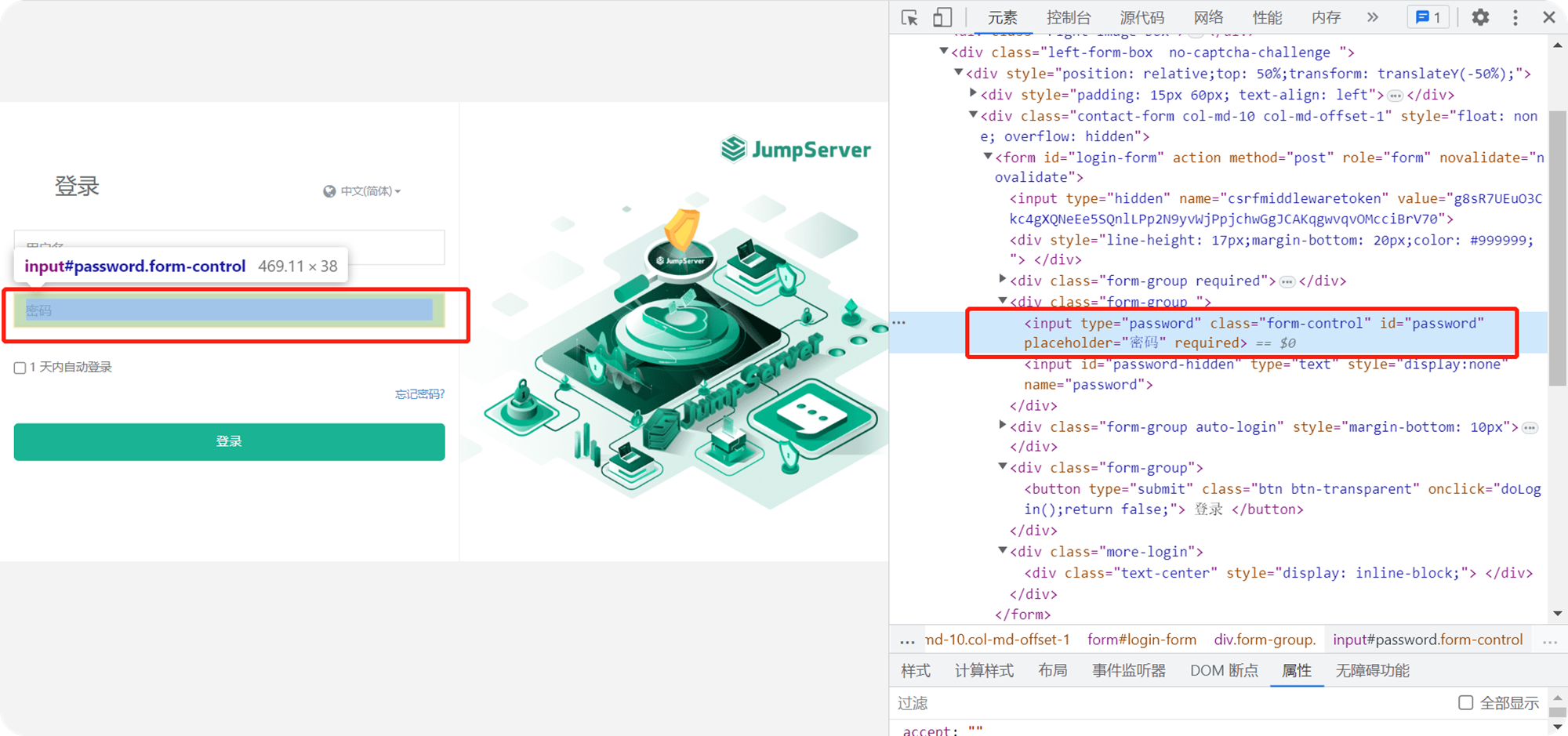Collapse the contact-form div node
The height and width of the screenshot is (736, 1568).
(973, 114)
